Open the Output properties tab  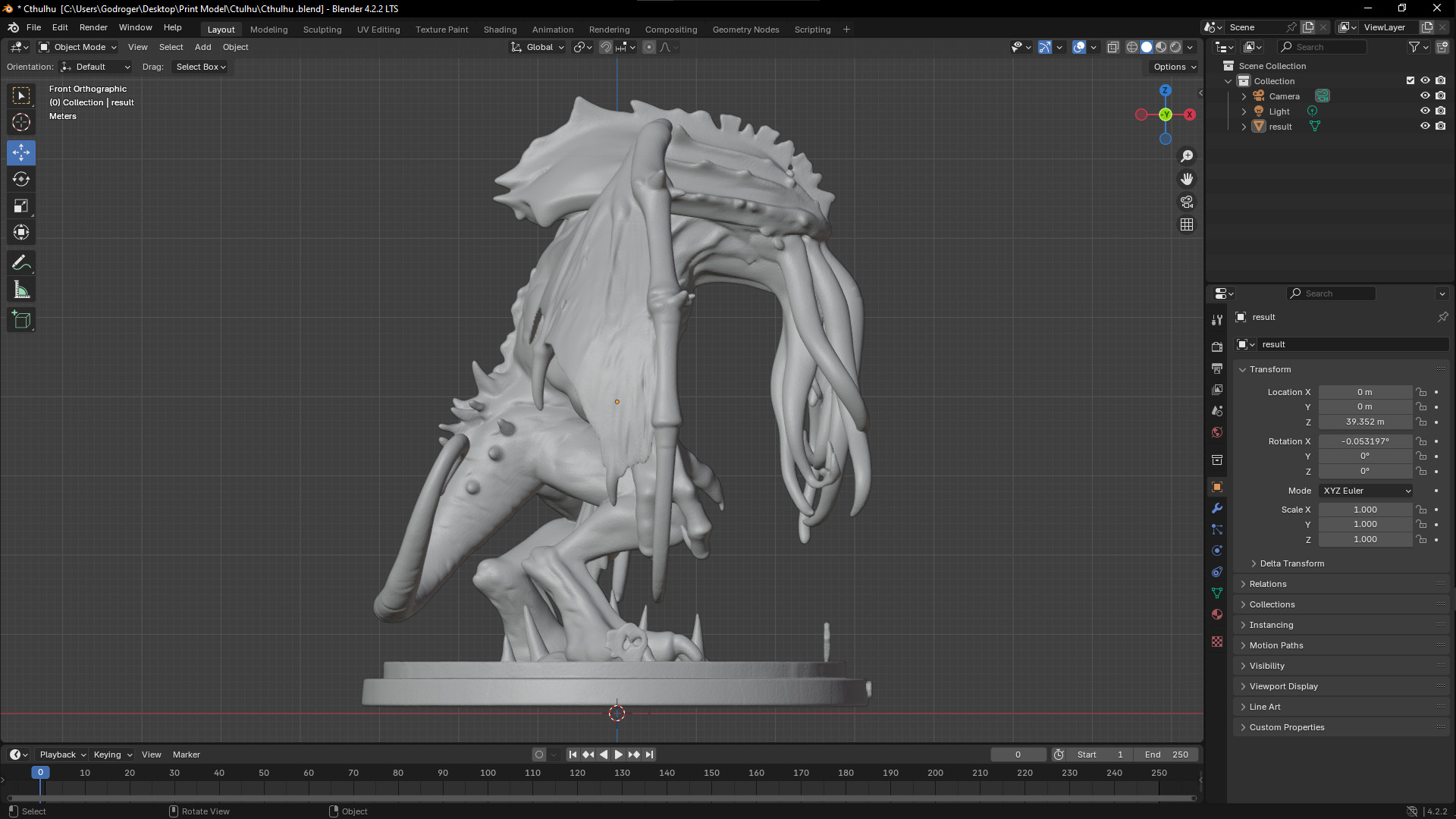pyautogui.click(x=1217, y=368)
